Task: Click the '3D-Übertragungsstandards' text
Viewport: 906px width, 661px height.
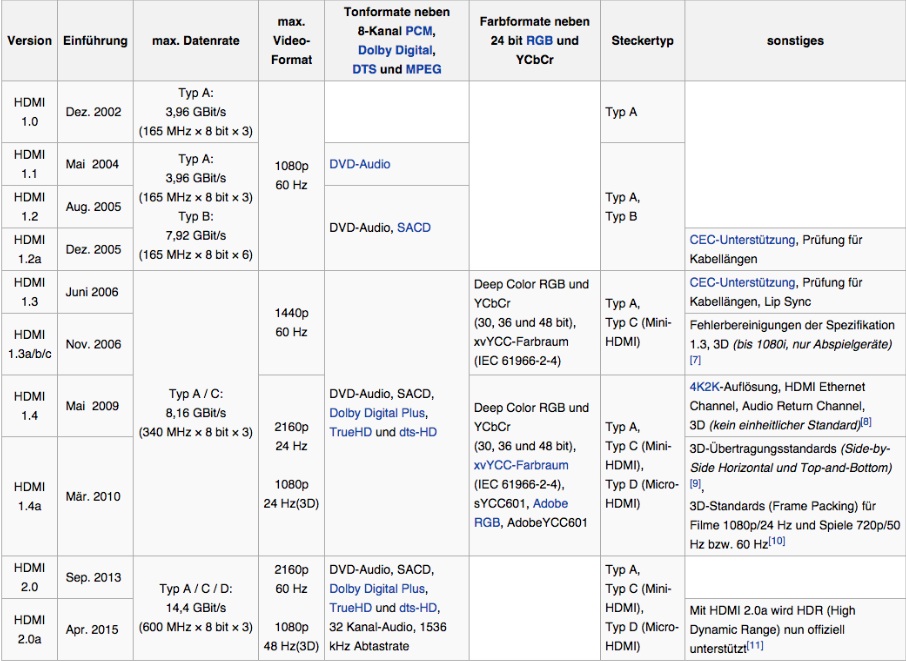Action: [763, 449]
